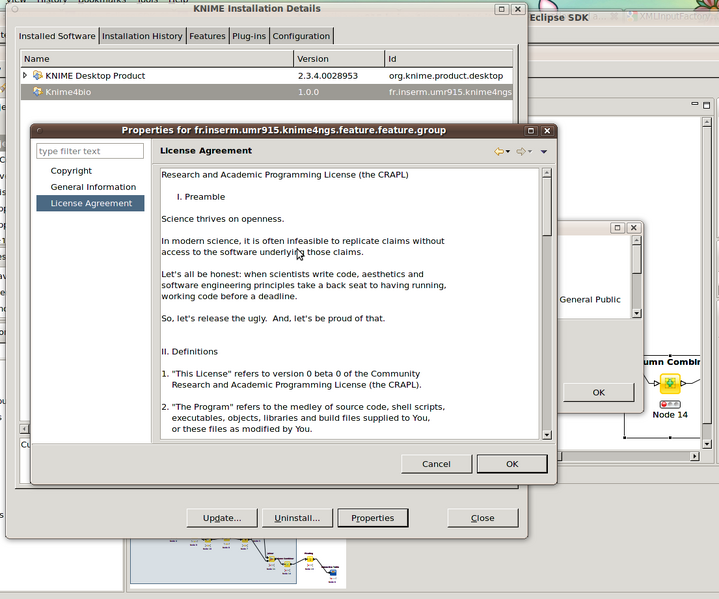Select the Knime4bio row
The image size is (719, 599).
[266, 92]
